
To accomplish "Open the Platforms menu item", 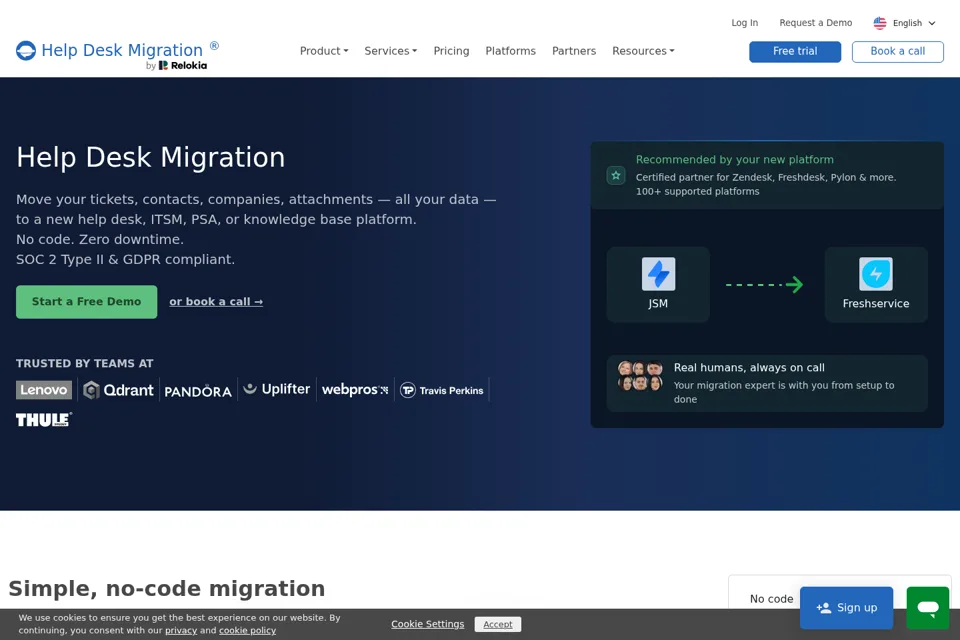I will tap(511, 51).
